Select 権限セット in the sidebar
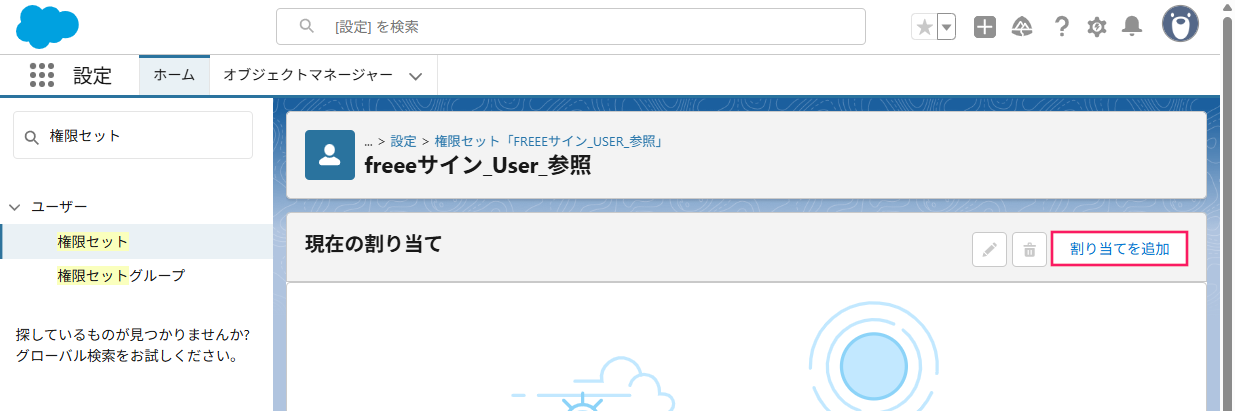This screenshot has width=1235, height=411. coord(93,241)
